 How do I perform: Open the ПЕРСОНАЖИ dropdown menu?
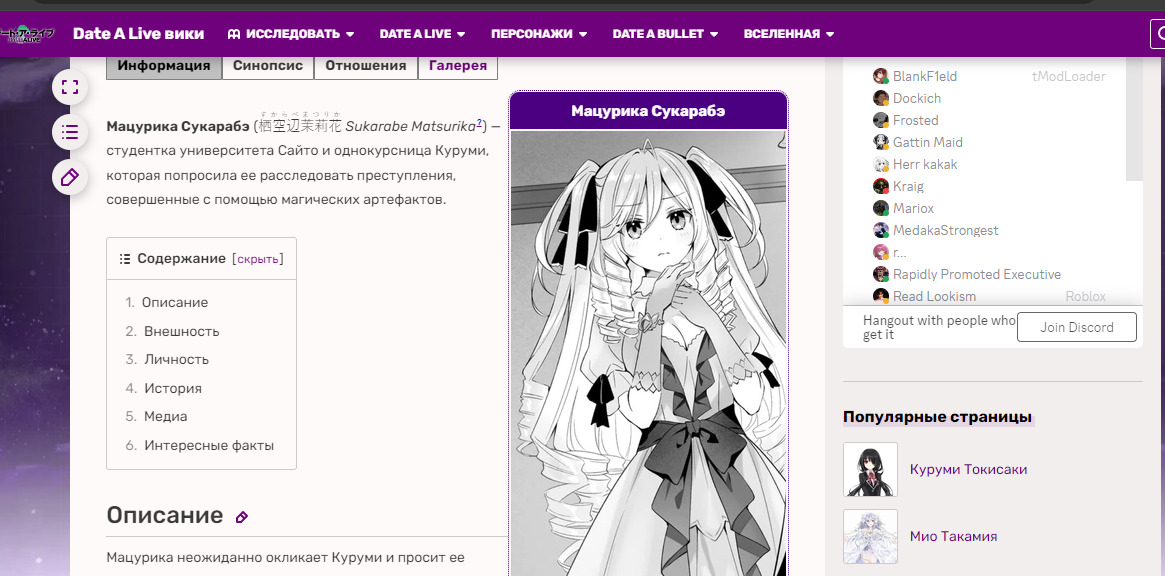click(x=539, y=34)
